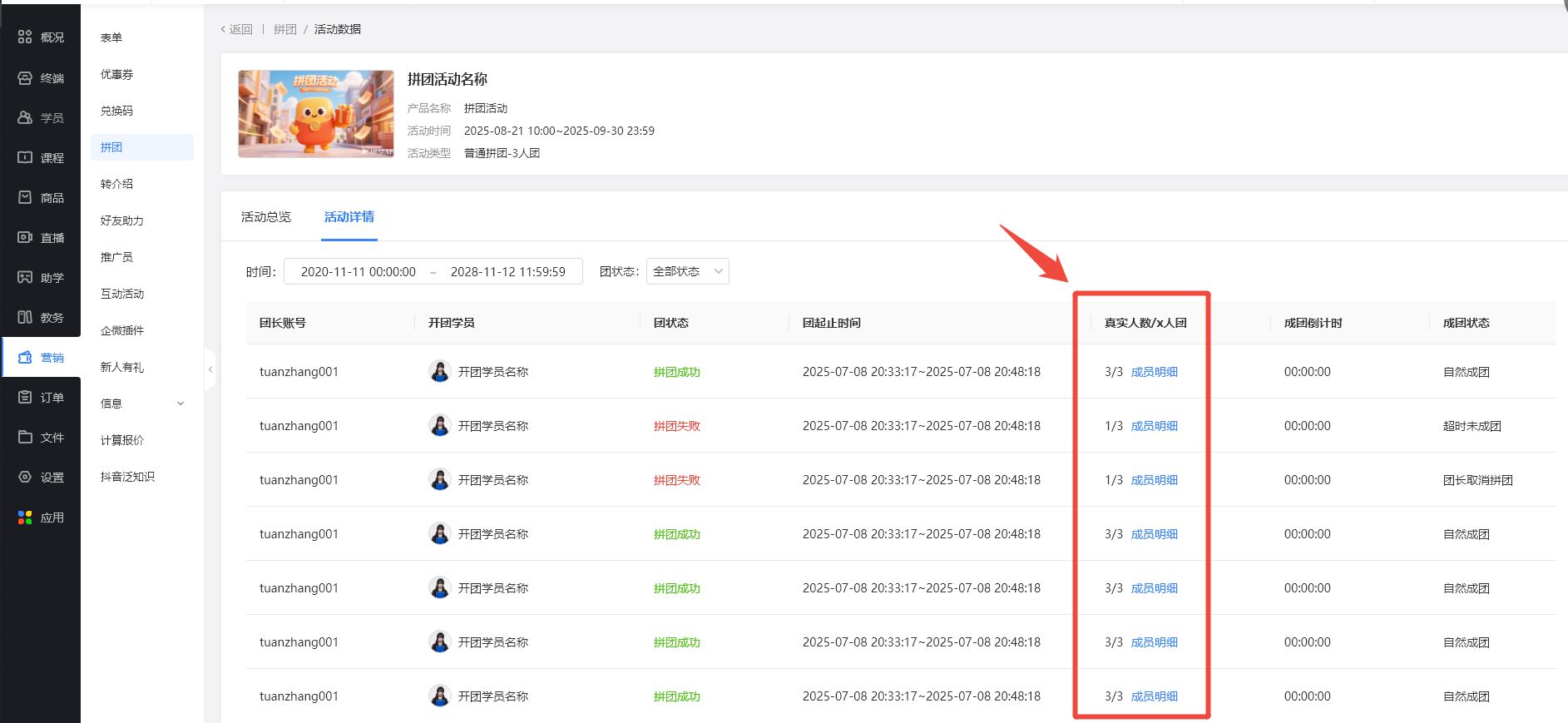Viewport: 1568px width, 723px height.
Task: Select the 课程 course icon
Action: 25,158
